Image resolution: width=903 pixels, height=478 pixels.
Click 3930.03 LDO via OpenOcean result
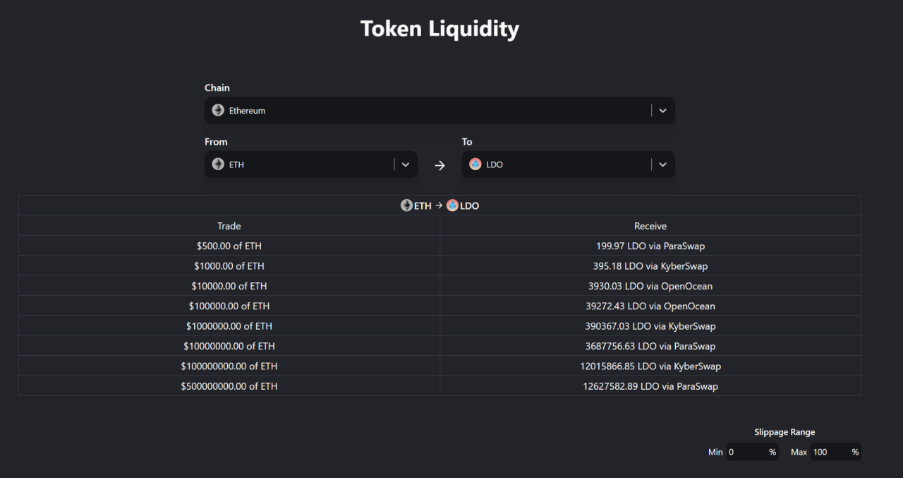point(650,286)
